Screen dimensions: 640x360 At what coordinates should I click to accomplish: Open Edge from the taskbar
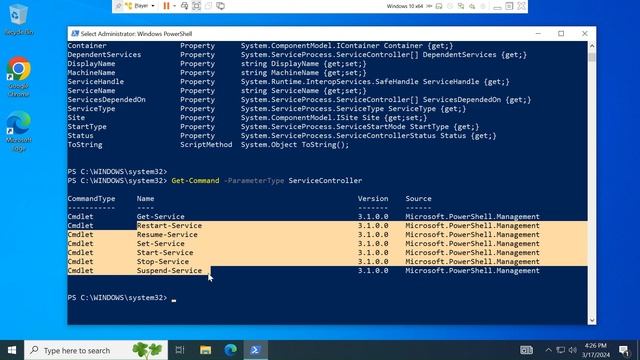point(231,350)
